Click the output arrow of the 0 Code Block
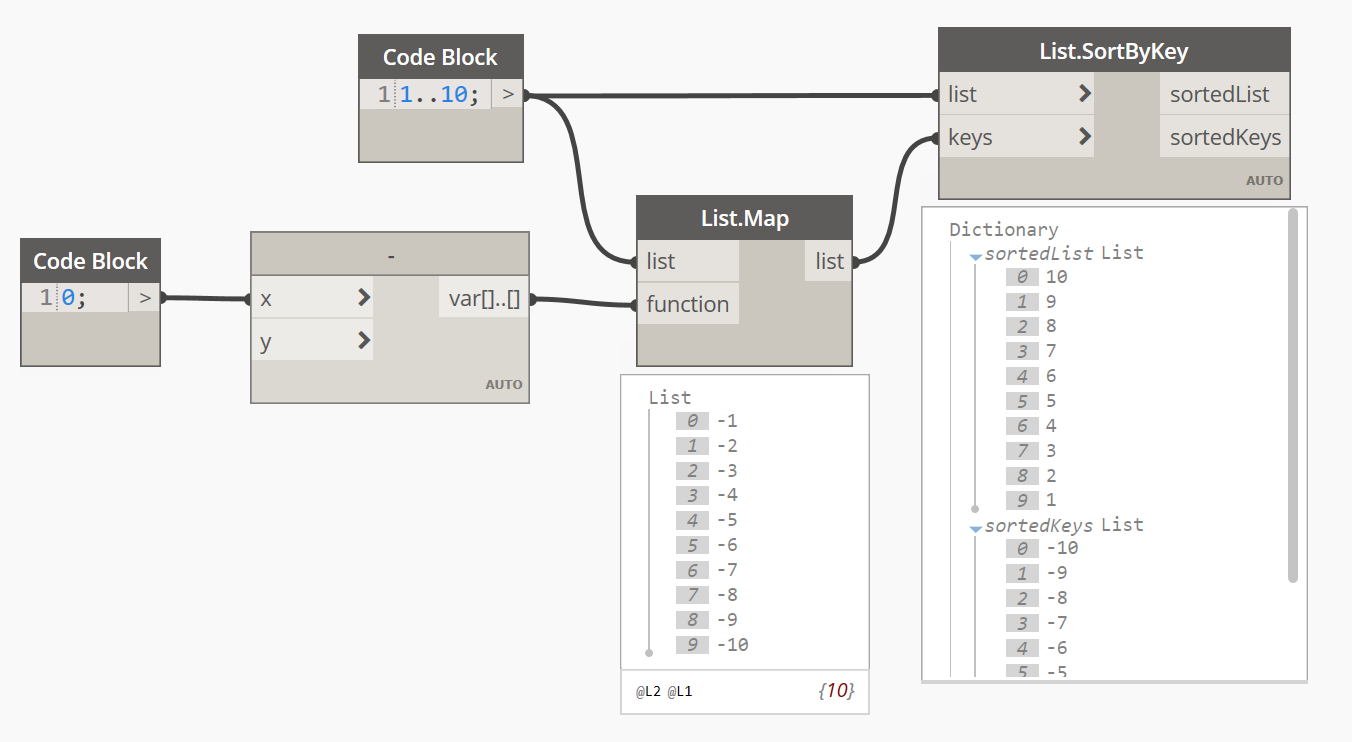The image size is (1352, 742). pos(145,297)
